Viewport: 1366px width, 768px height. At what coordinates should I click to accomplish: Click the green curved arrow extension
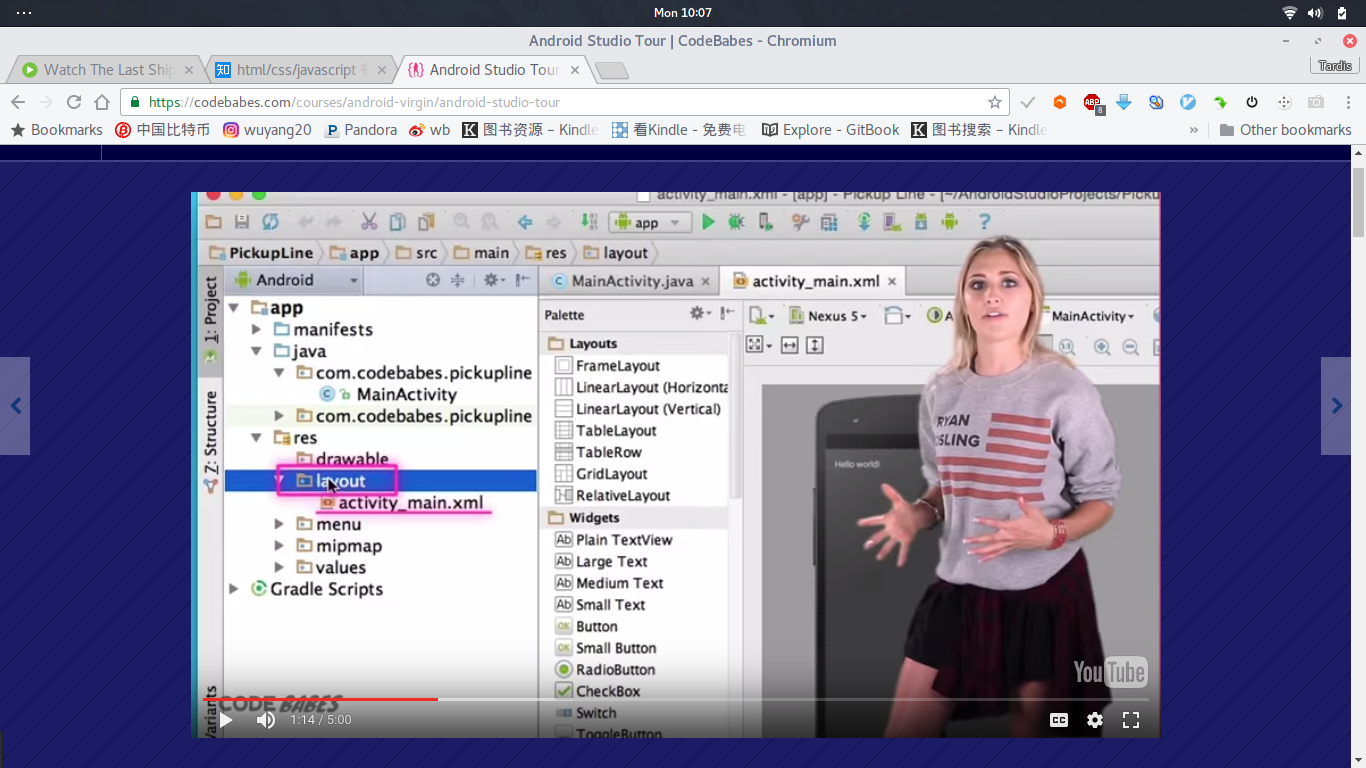[1220, 102]
